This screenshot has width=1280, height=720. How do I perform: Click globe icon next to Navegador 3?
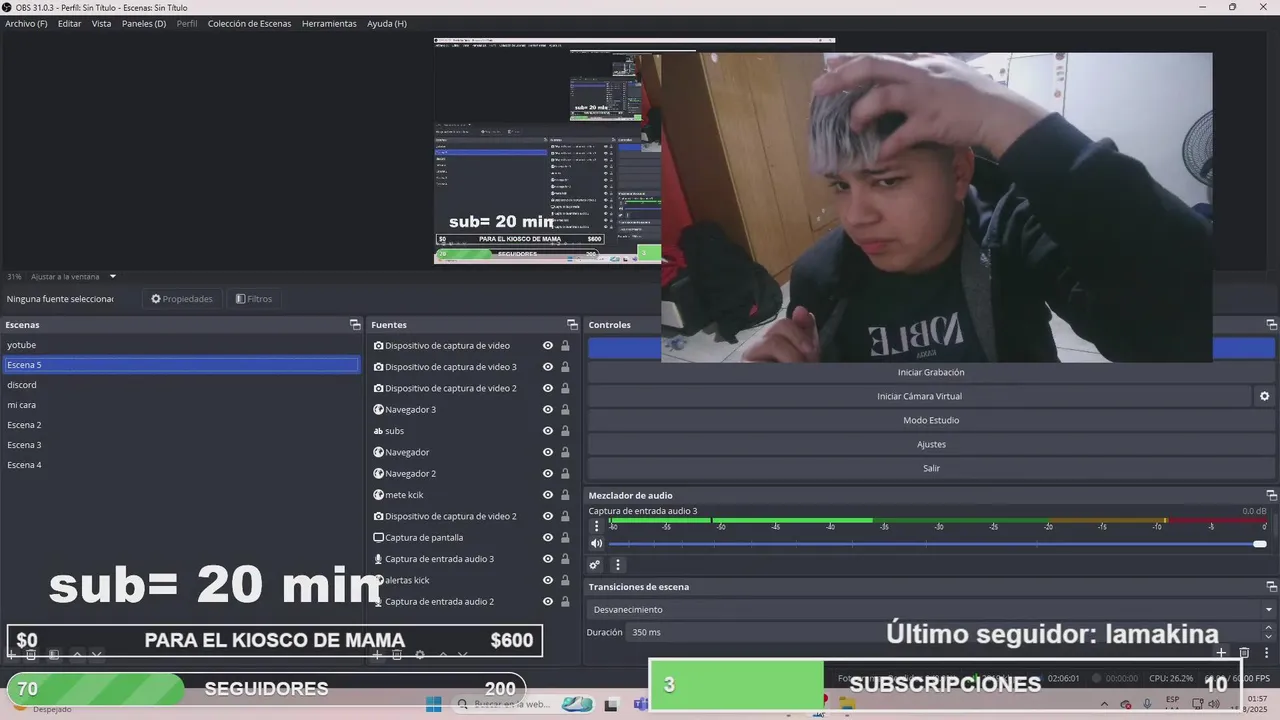379,409
